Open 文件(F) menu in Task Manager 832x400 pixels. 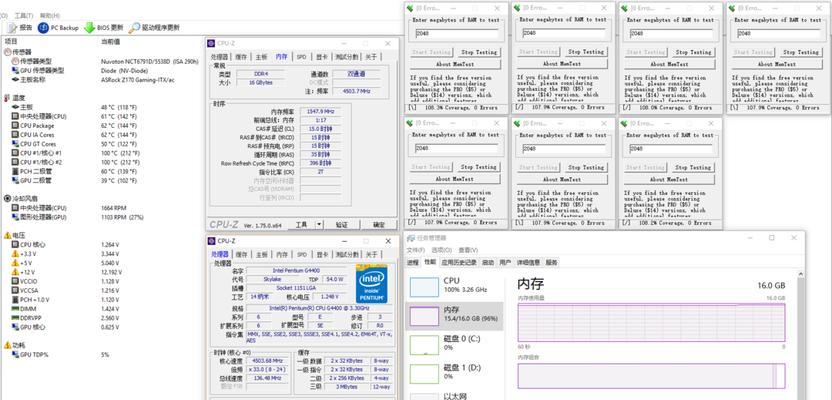[417, 250]
